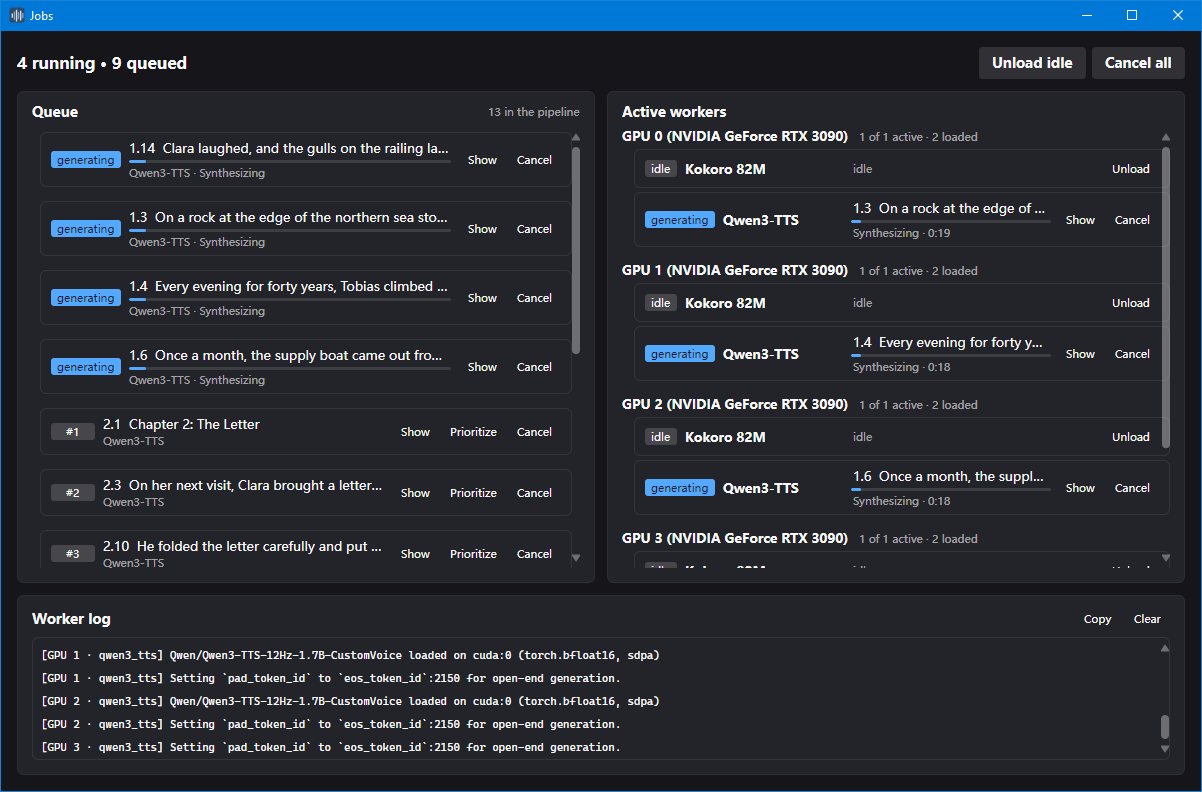Unload Kokoro 82M on GPU 2
The height and width of the screenshot is (792, 1202).
tap(1131, 437)
